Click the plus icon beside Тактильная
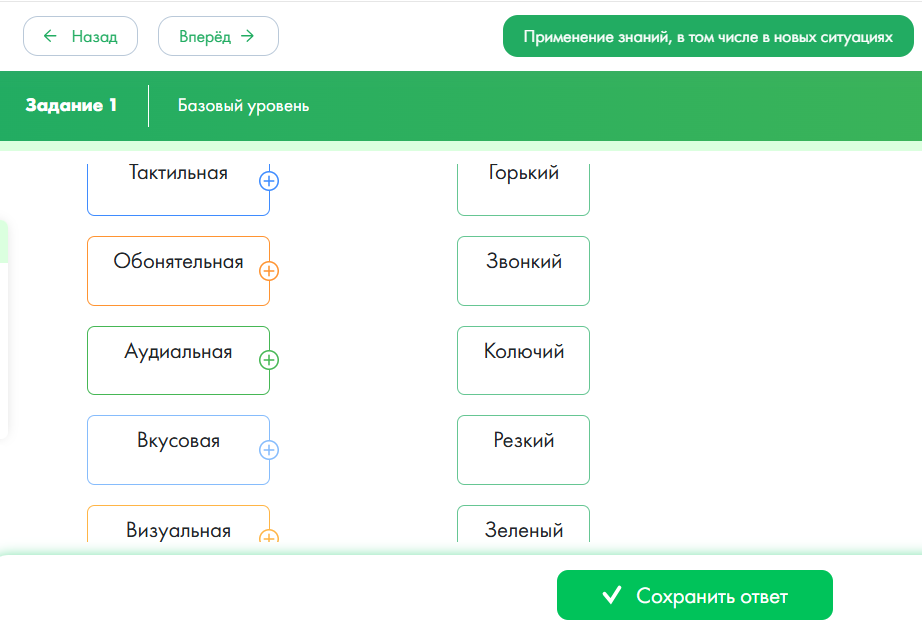Image resolution: width=922 pixels, height=630 pixels. 269,181
